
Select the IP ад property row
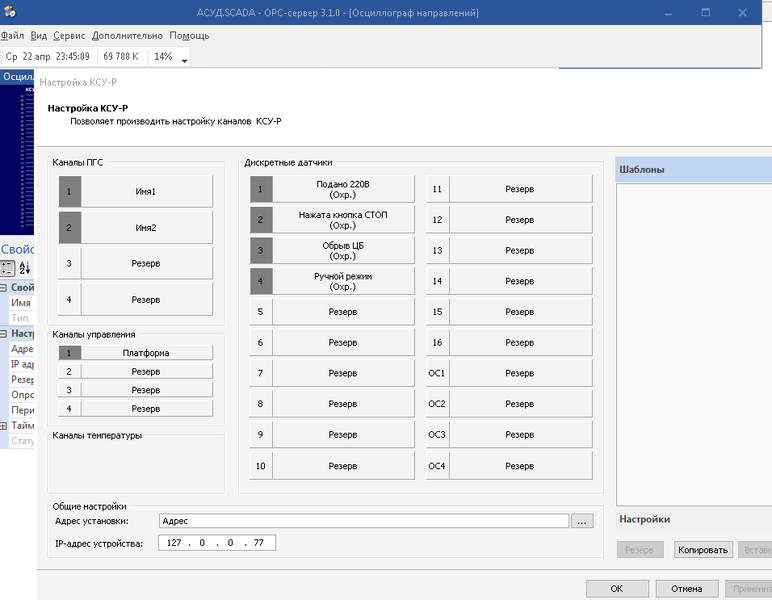21,364
